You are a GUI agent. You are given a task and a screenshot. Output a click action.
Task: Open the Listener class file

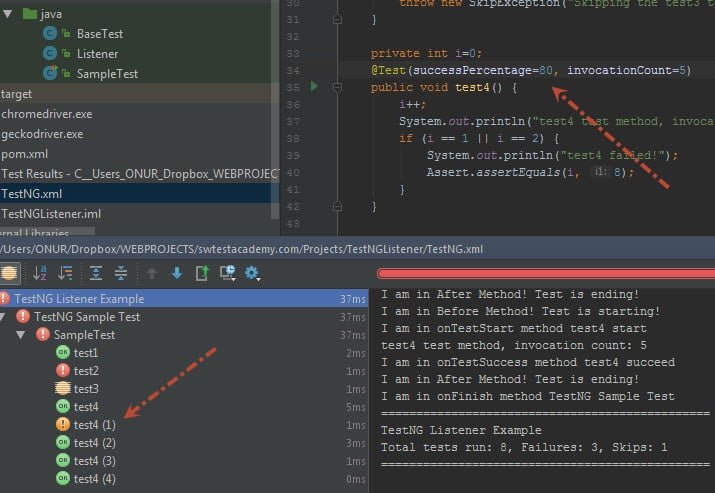tap(97, 54)
